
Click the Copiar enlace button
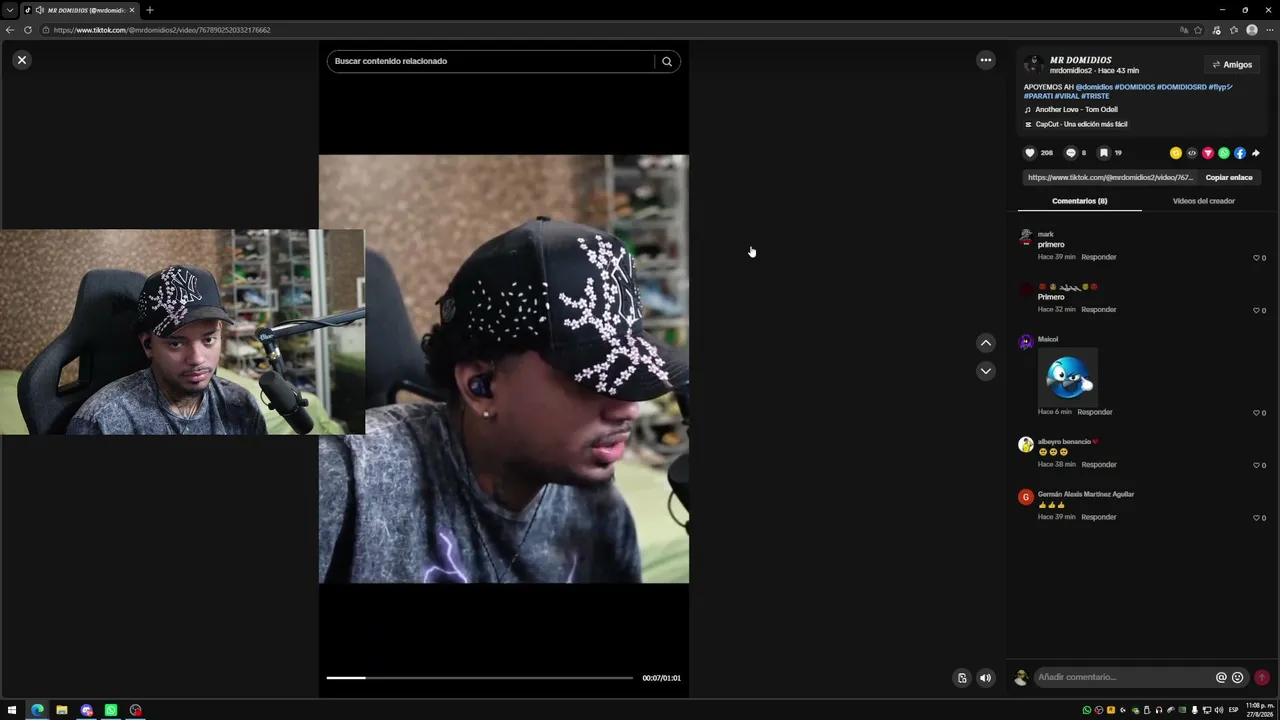(1229, 178)
